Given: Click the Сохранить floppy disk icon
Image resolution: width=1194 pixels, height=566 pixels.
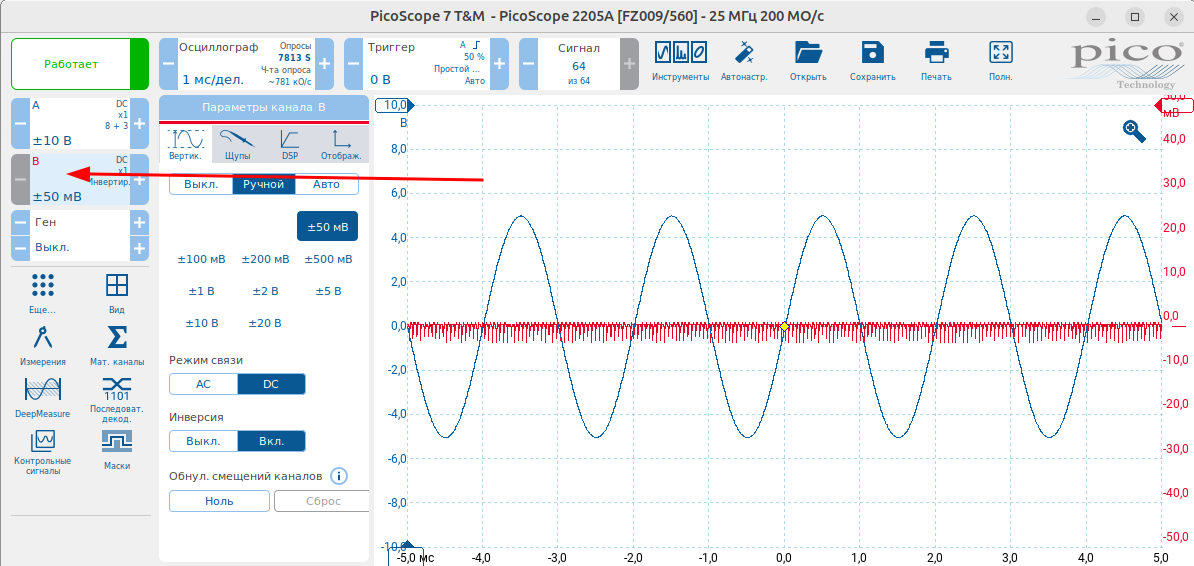Looking at the screenshot, I should pyautogui.click(x=872, y=52).
